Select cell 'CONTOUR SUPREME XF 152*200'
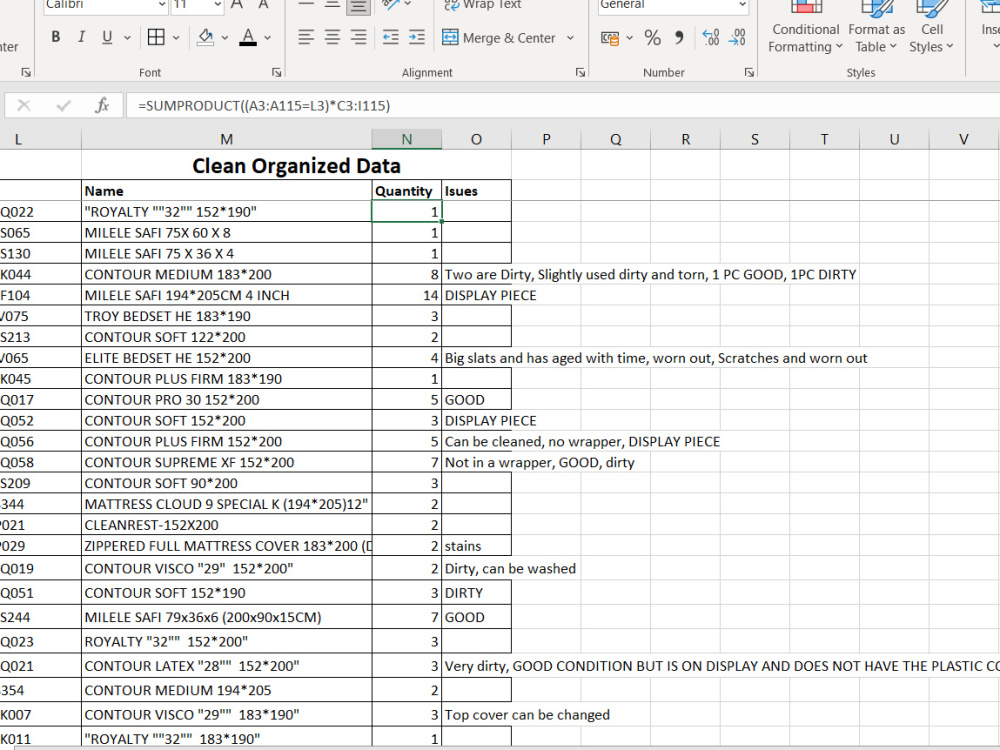The image size is (1000, 750). pos(226,462)
